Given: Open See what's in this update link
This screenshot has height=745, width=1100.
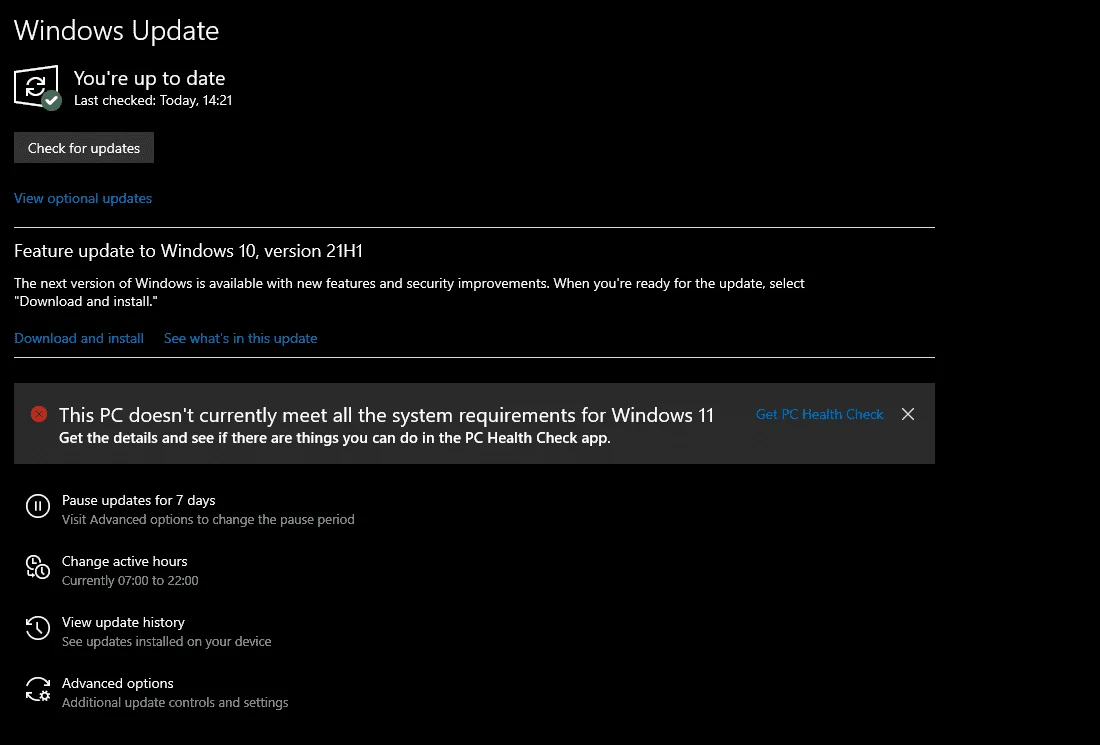Looking at the screenshot, I should click(241, 338).
